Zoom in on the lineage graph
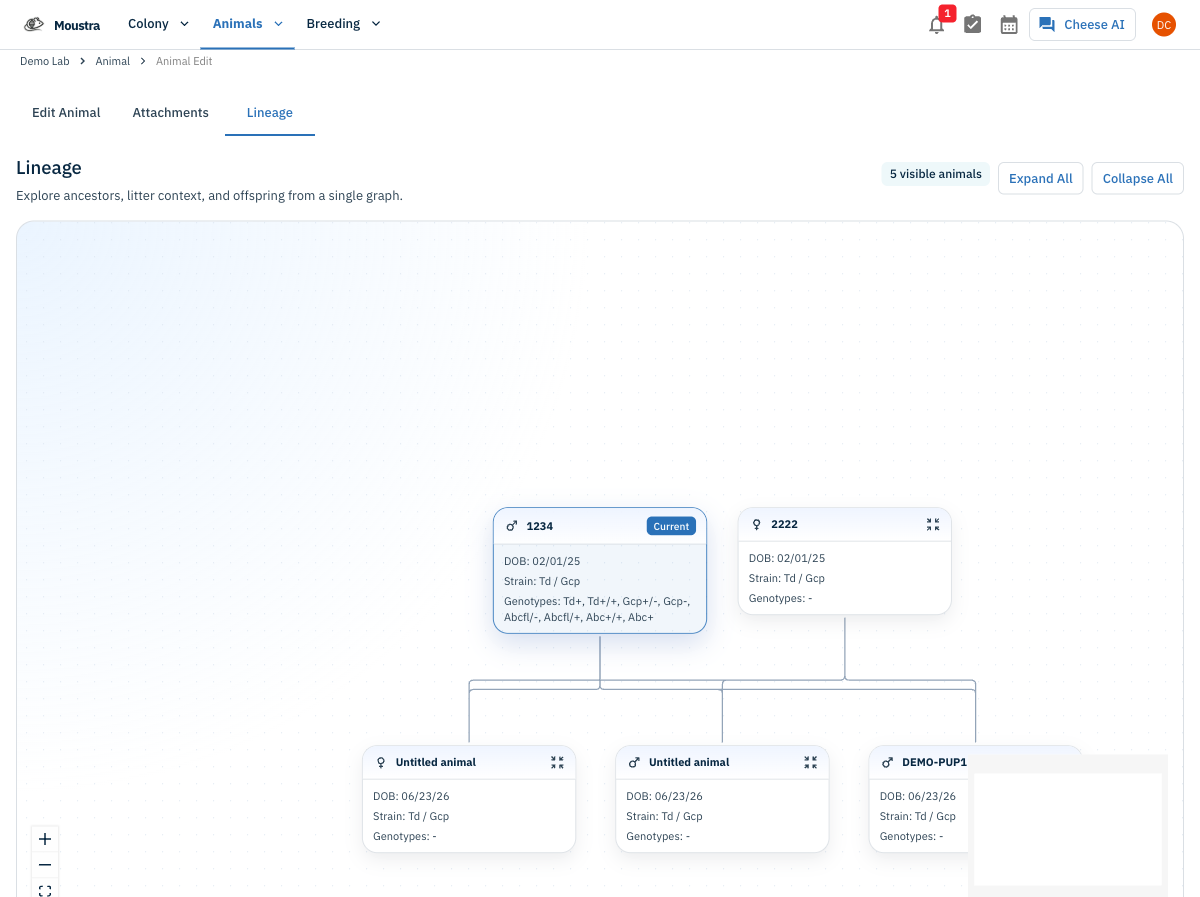 [x=45, y=839]
